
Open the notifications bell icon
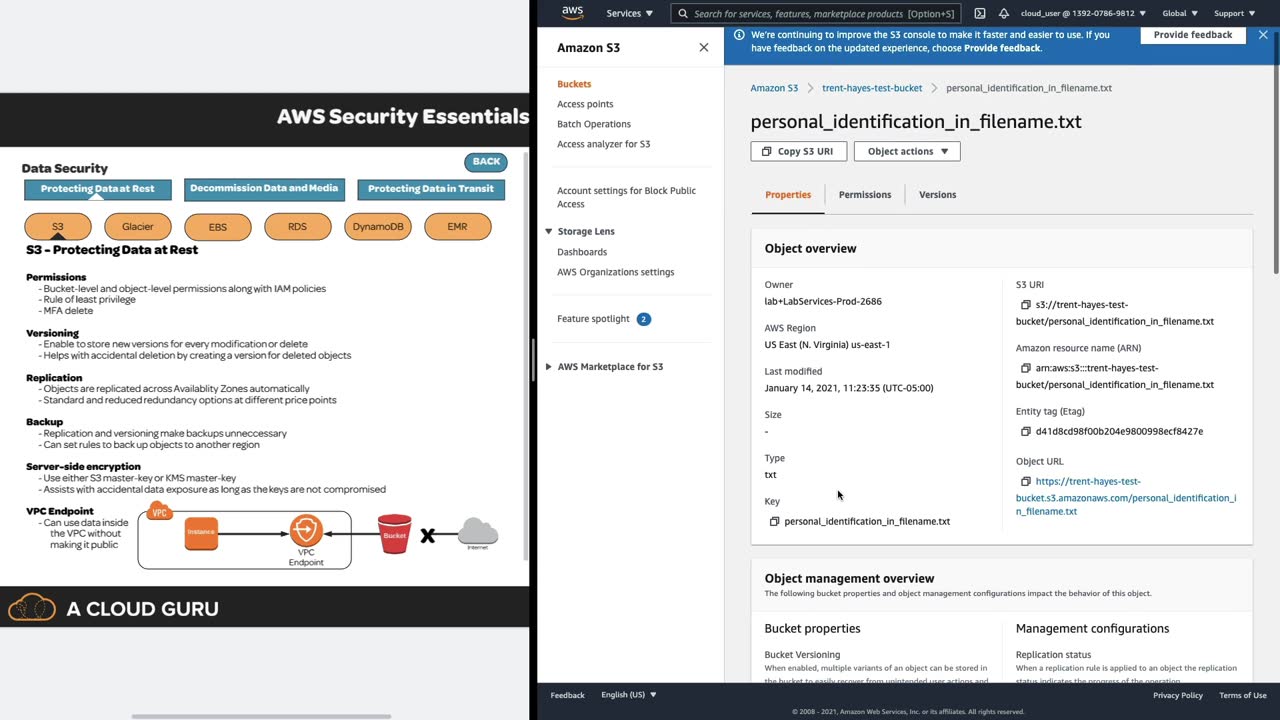1004,14
